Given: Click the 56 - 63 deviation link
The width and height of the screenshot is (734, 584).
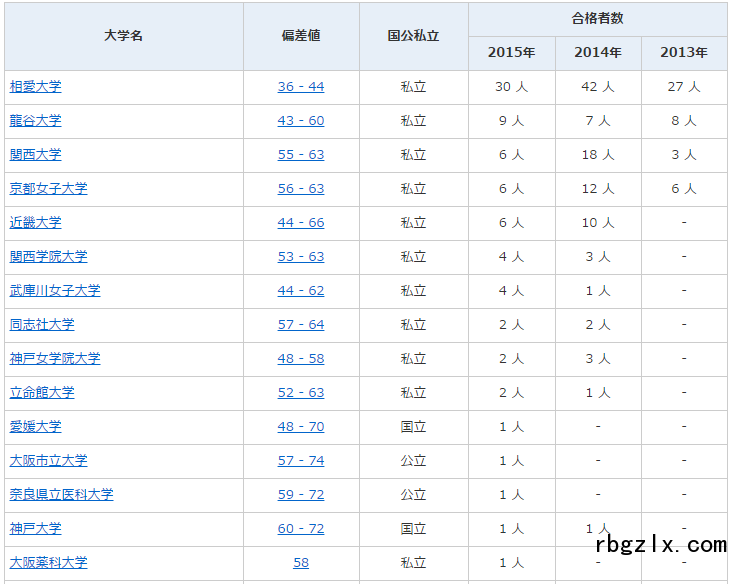Looking at the screenshot, I should coord(301,189).
